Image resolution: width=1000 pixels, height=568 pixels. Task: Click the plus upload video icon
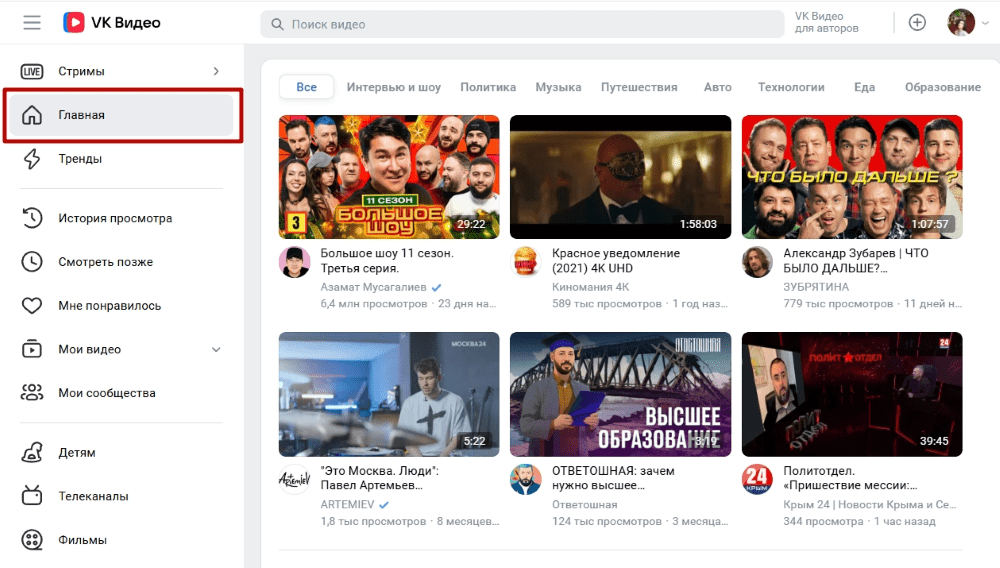917,23
